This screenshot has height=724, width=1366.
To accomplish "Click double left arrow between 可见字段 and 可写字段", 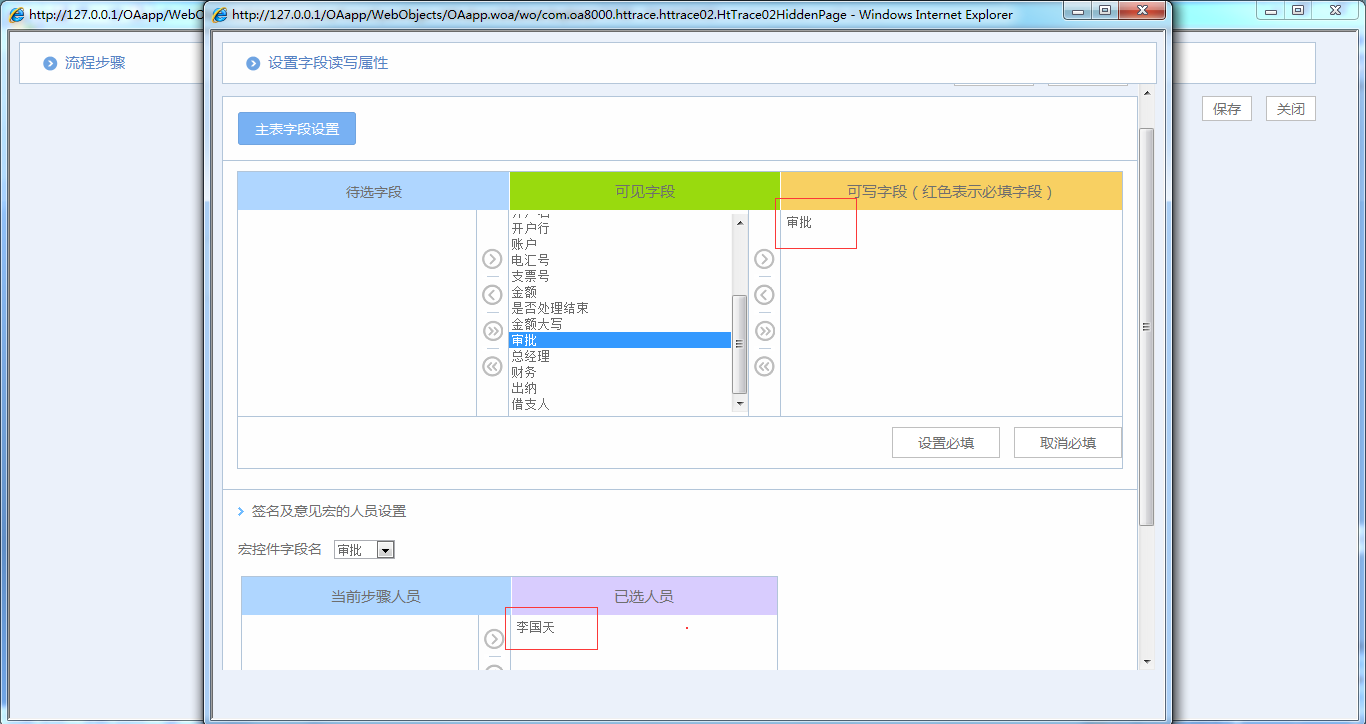I will pyautogui.click(x=764, y=367).
